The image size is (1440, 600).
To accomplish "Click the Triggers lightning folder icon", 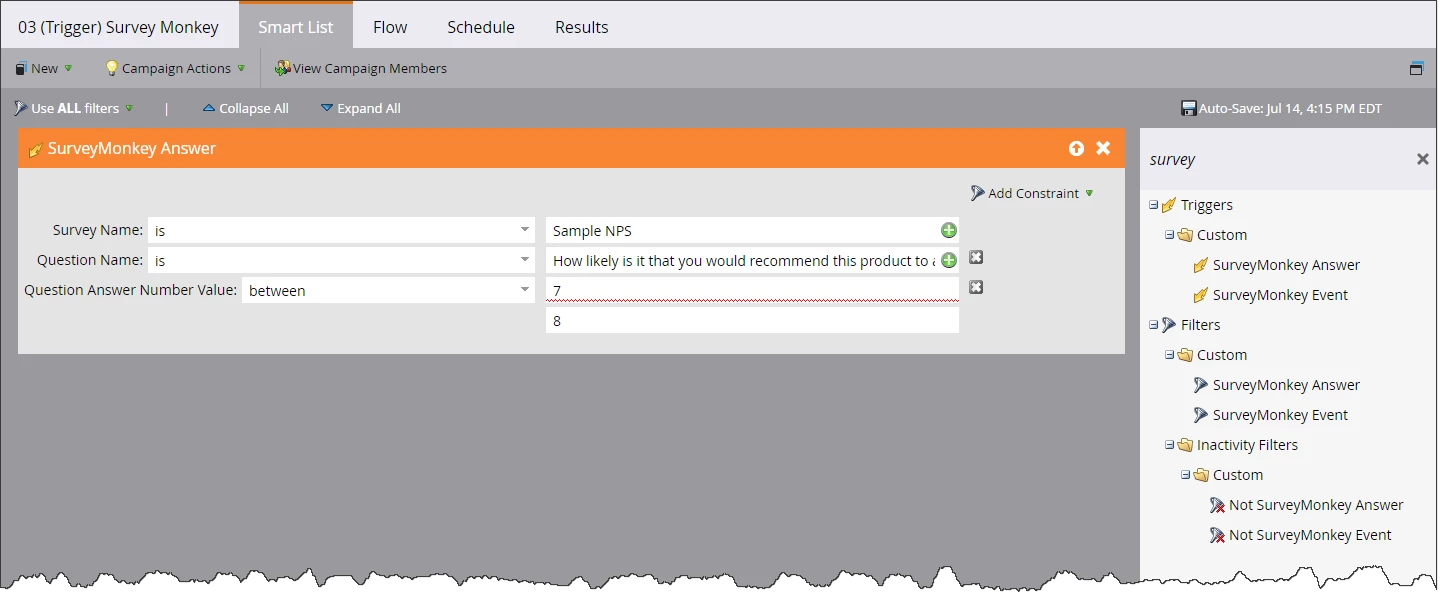I will (1169, 205).
